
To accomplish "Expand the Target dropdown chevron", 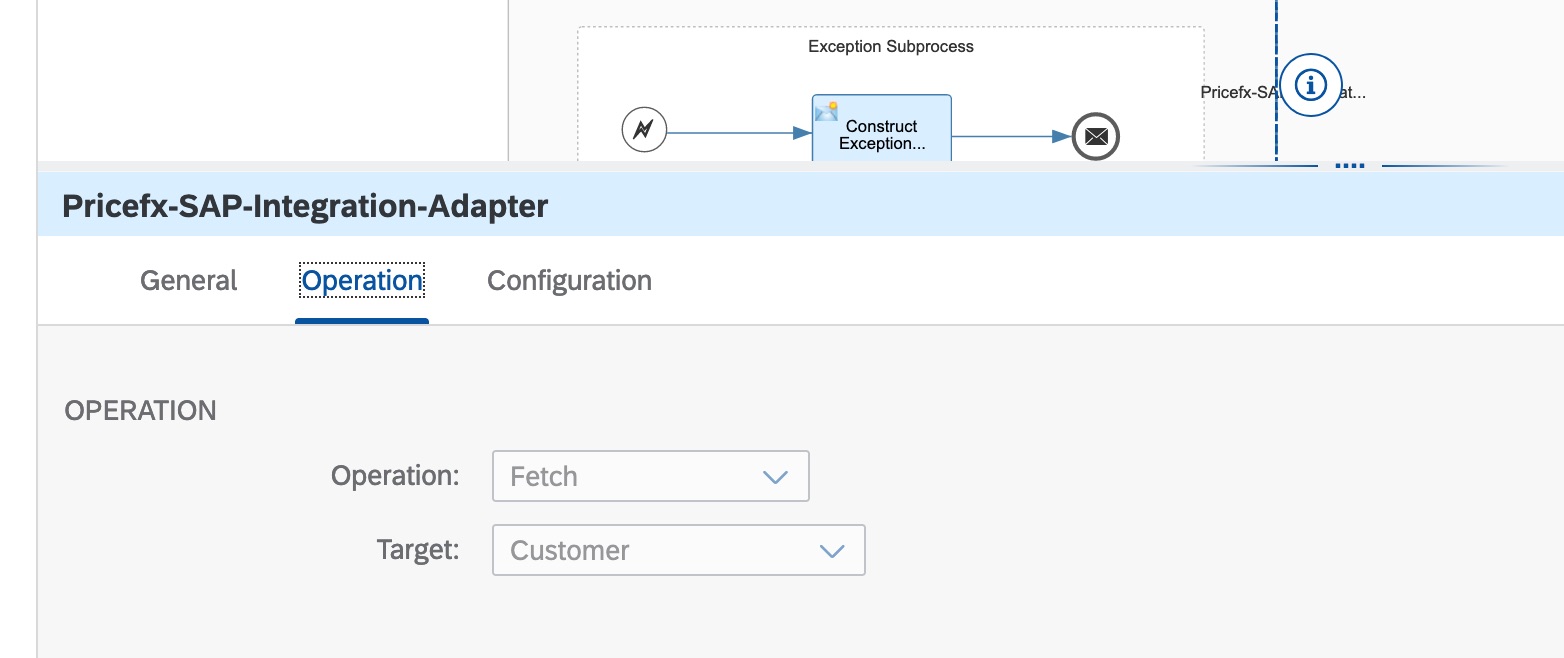I will (832, 551).
